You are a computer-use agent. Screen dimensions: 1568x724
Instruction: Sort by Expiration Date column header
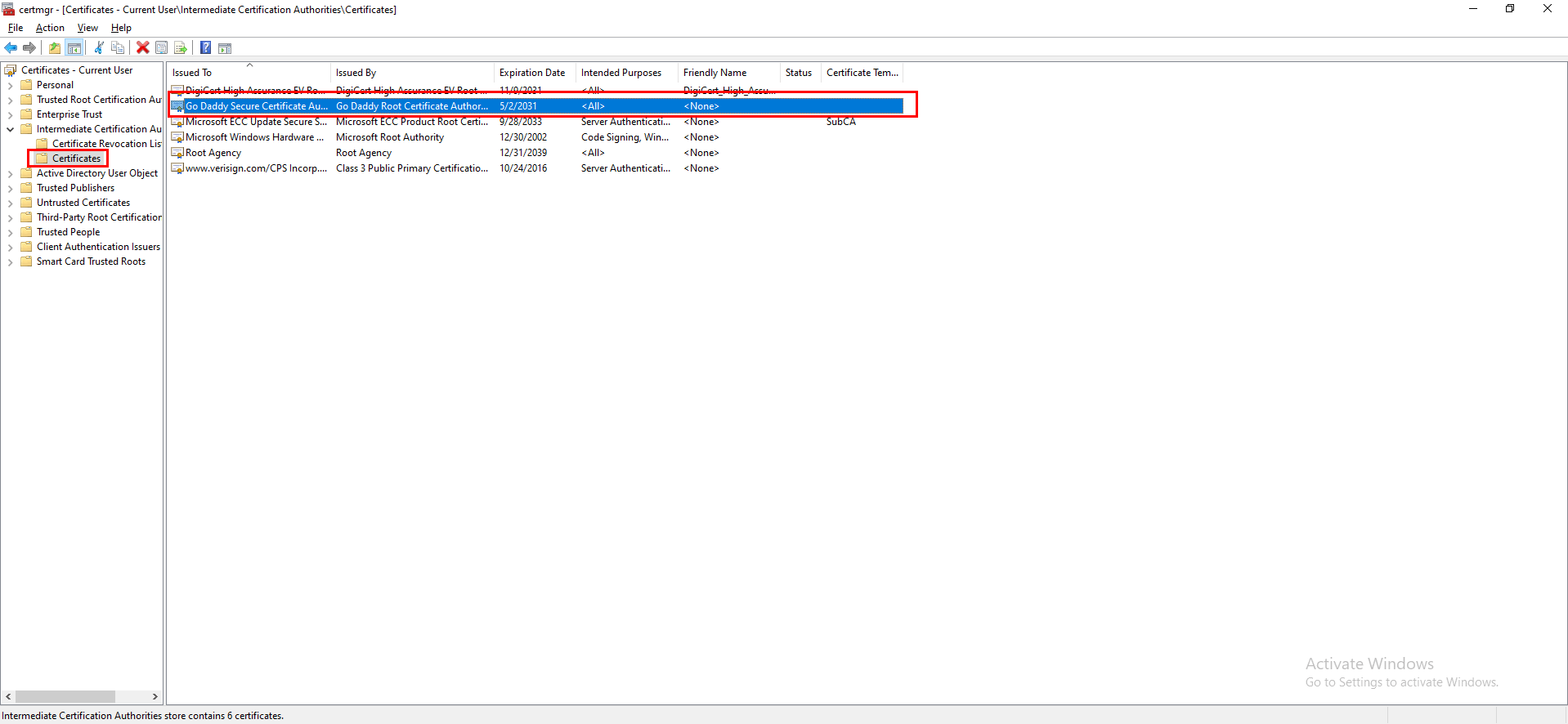[x=535, y=73]
